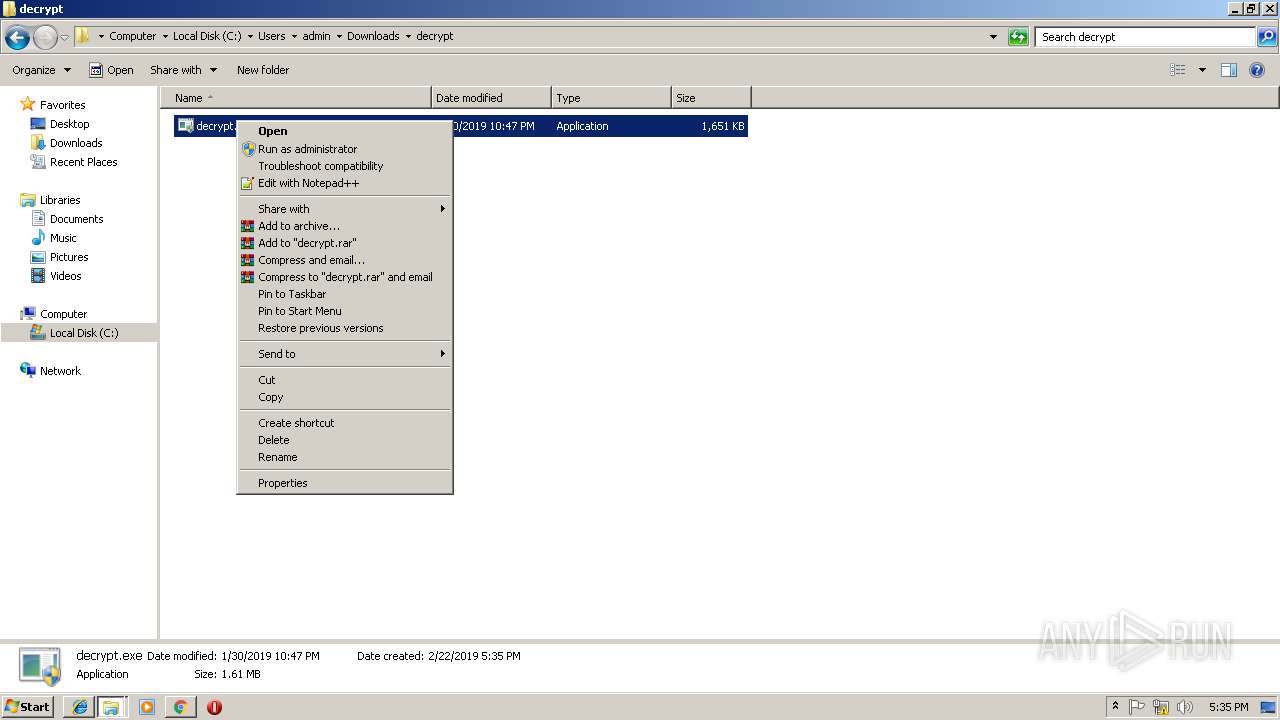Viewport: 1280px width, 720px height.
Task: Select Downloads under Favorites
Action: (76, 143)
